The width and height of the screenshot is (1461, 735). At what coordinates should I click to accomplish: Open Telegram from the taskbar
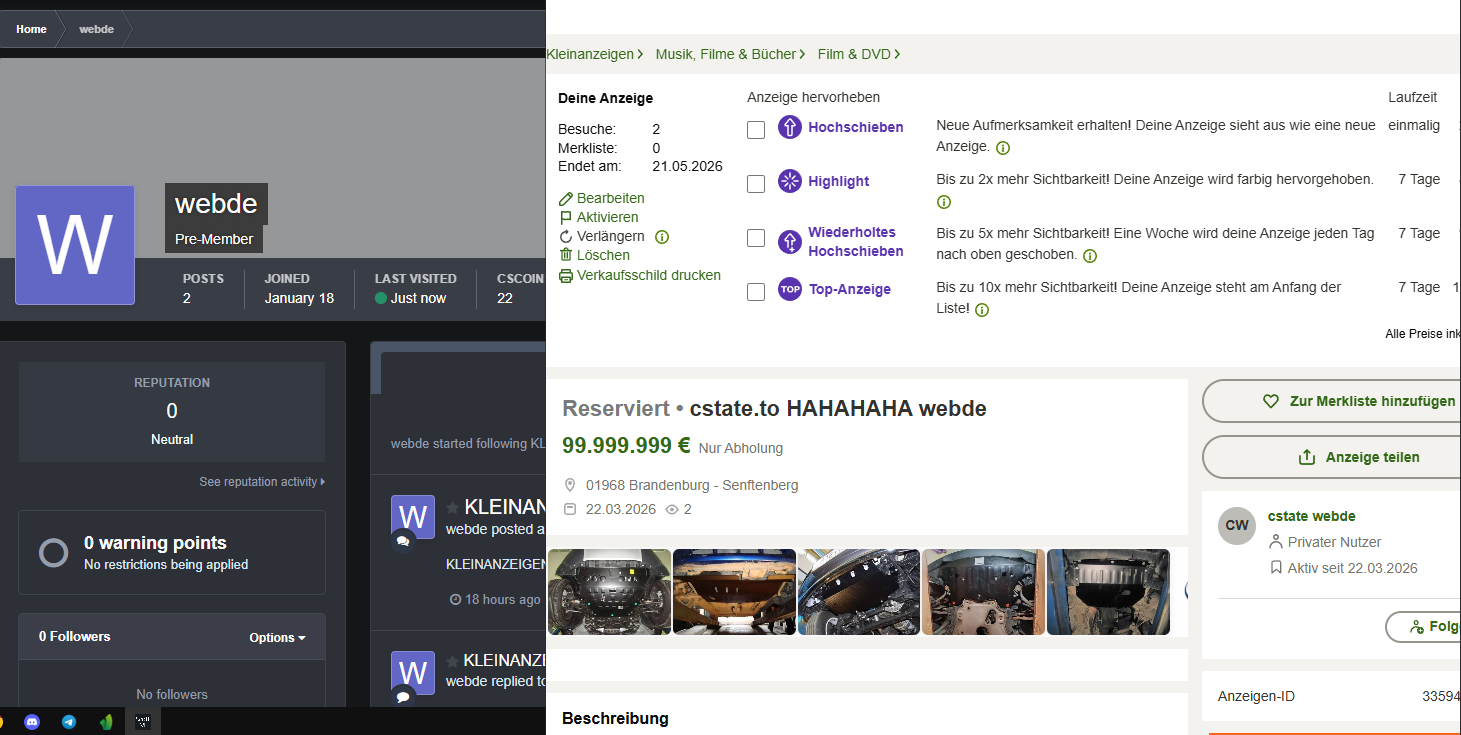point(69,721)
